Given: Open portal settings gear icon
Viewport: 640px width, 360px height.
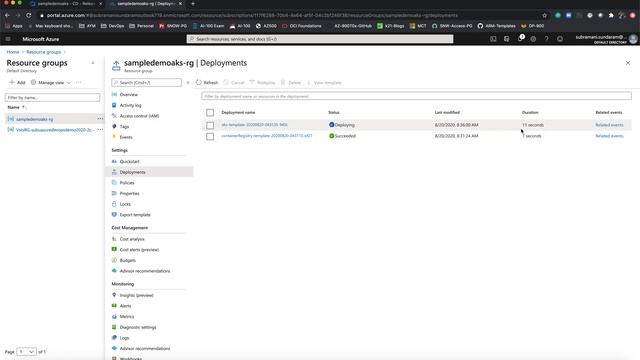Looking at the screenshot, I should coord(533,39).
